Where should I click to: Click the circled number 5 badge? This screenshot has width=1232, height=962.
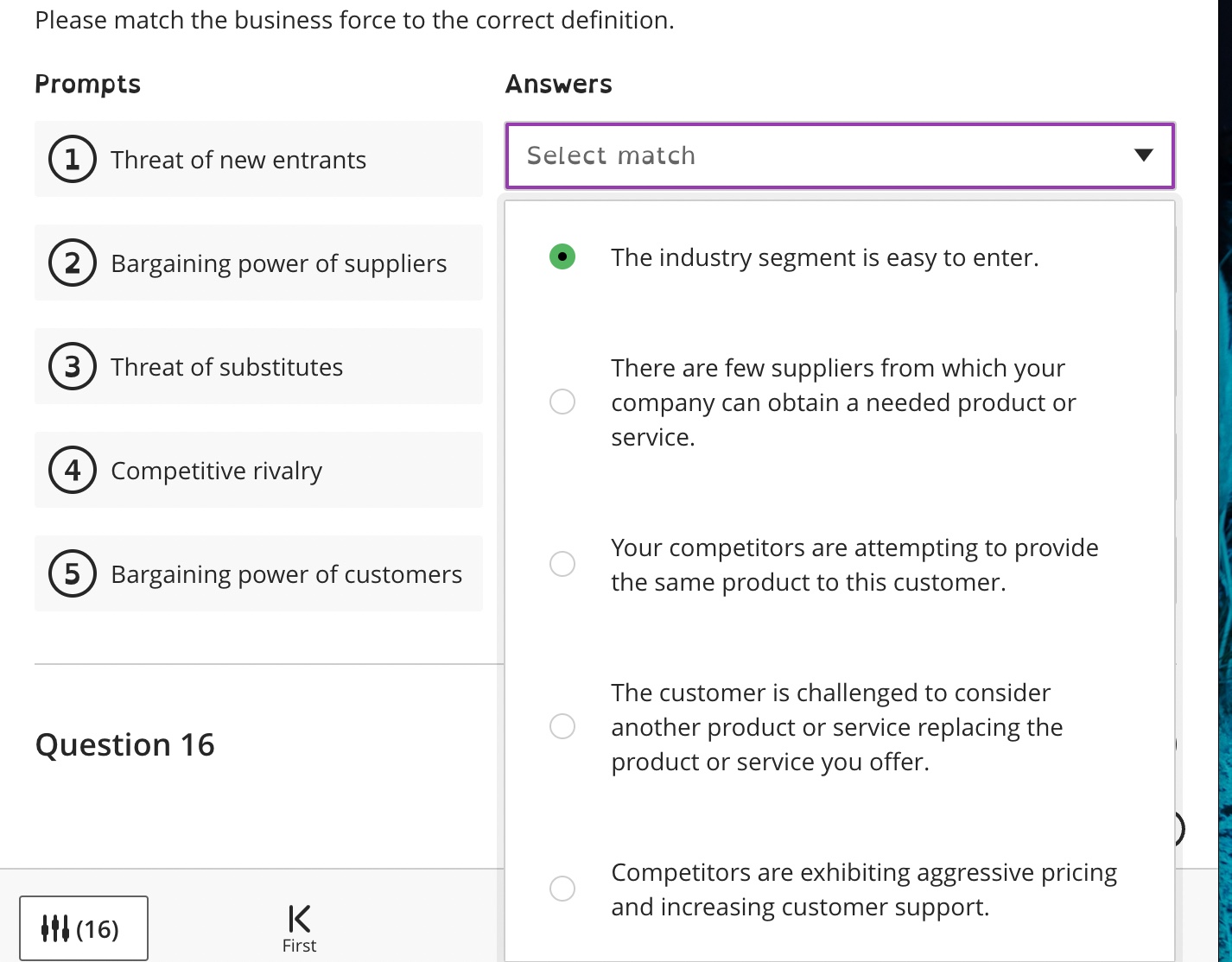tap(72, 573)
